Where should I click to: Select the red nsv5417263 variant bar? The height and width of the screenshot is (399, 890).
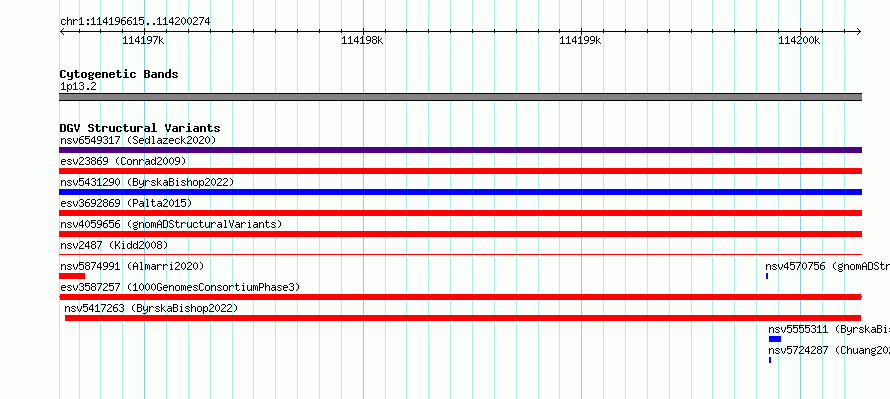pyautogui.click(x=463, y=318)
